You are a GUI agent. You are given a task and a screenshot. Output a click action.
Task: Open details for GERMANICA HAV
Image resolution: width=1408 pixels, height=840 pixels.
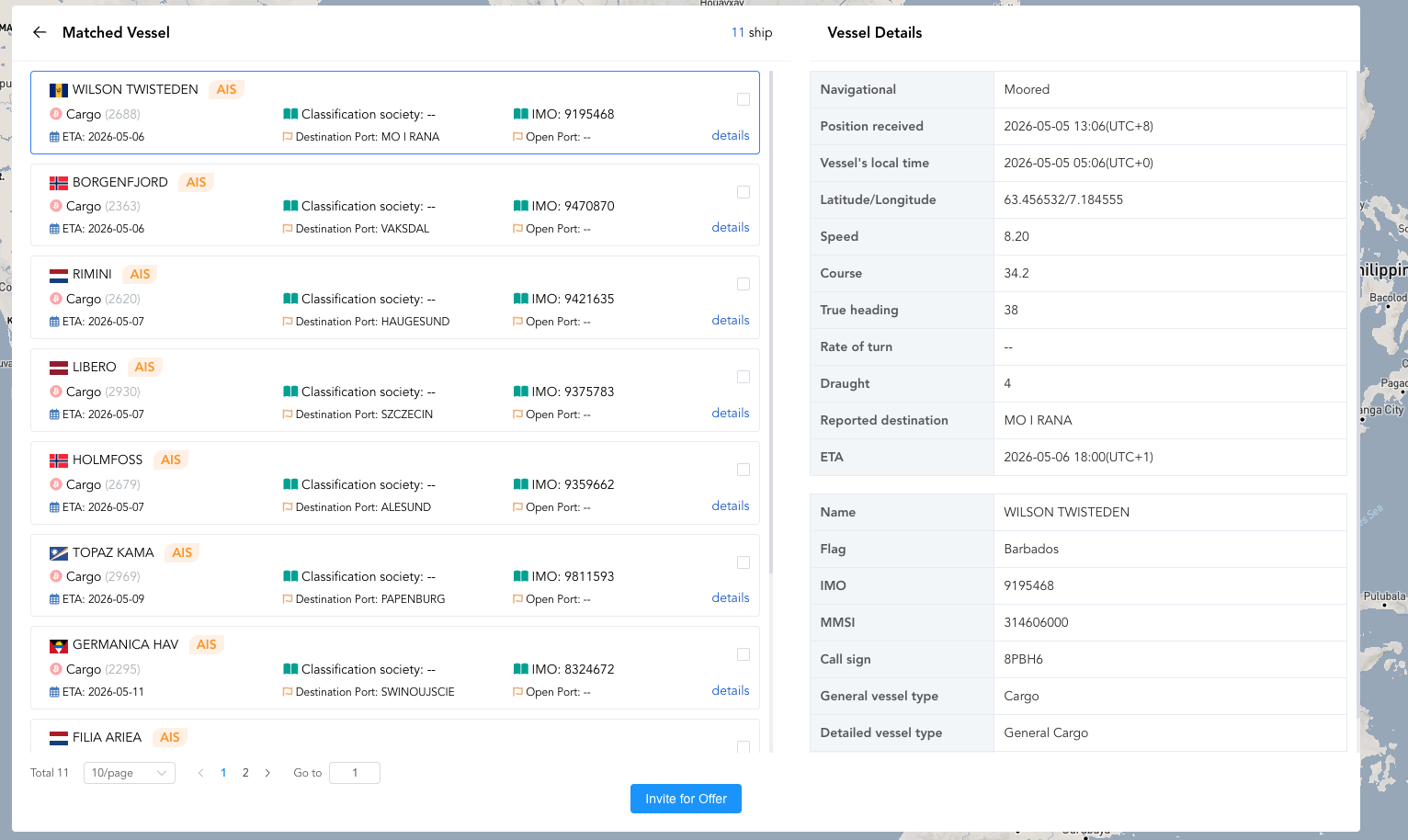pos(731,690)
